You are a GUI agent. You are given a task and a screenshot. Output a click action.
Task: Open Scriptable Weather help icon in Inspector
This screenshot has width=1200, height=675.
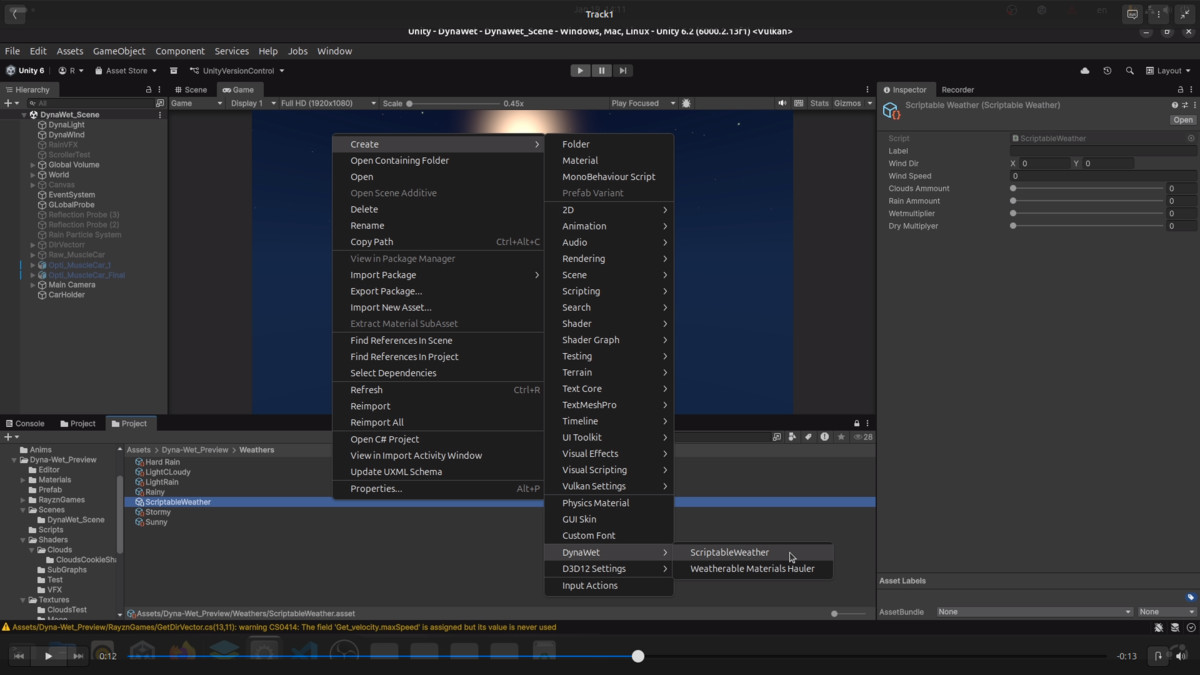click(1175, 105)
